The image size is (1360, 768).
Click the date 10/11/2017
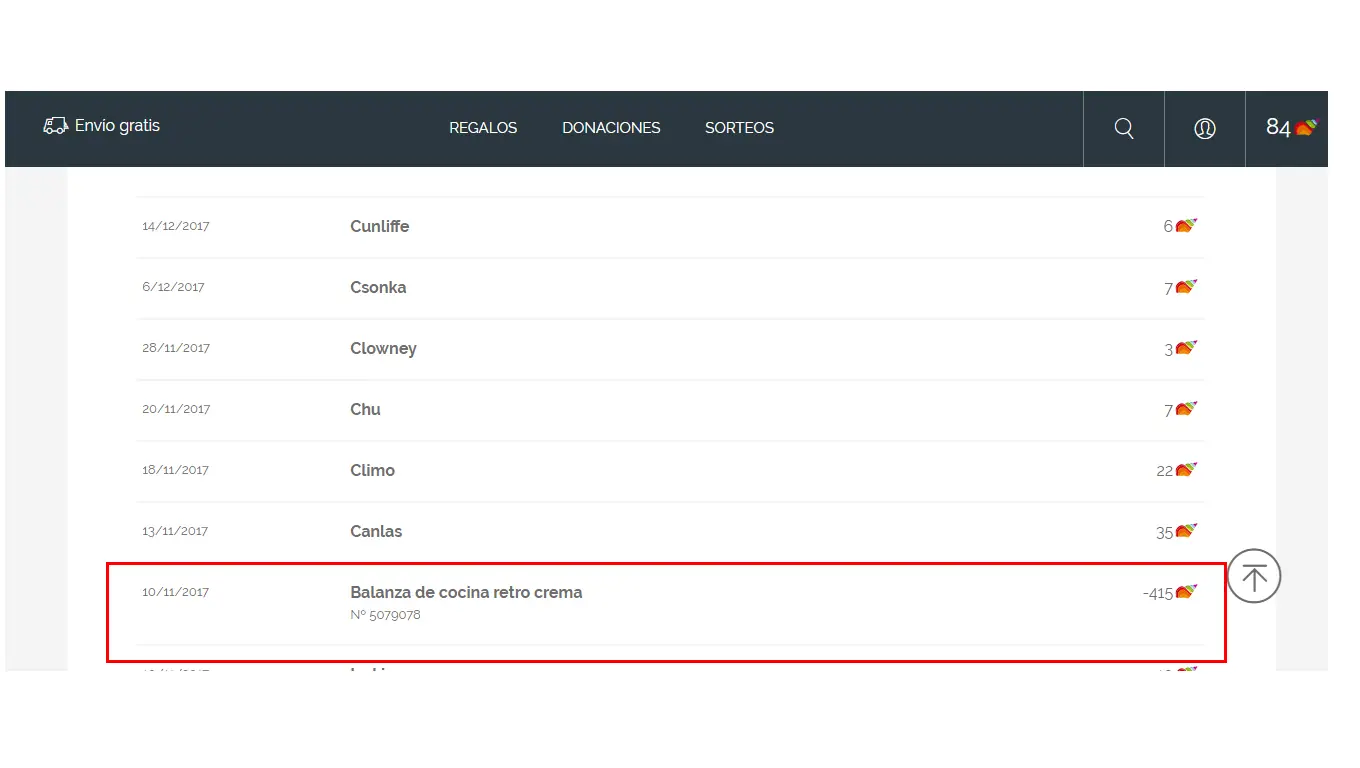tap(176, 592)
